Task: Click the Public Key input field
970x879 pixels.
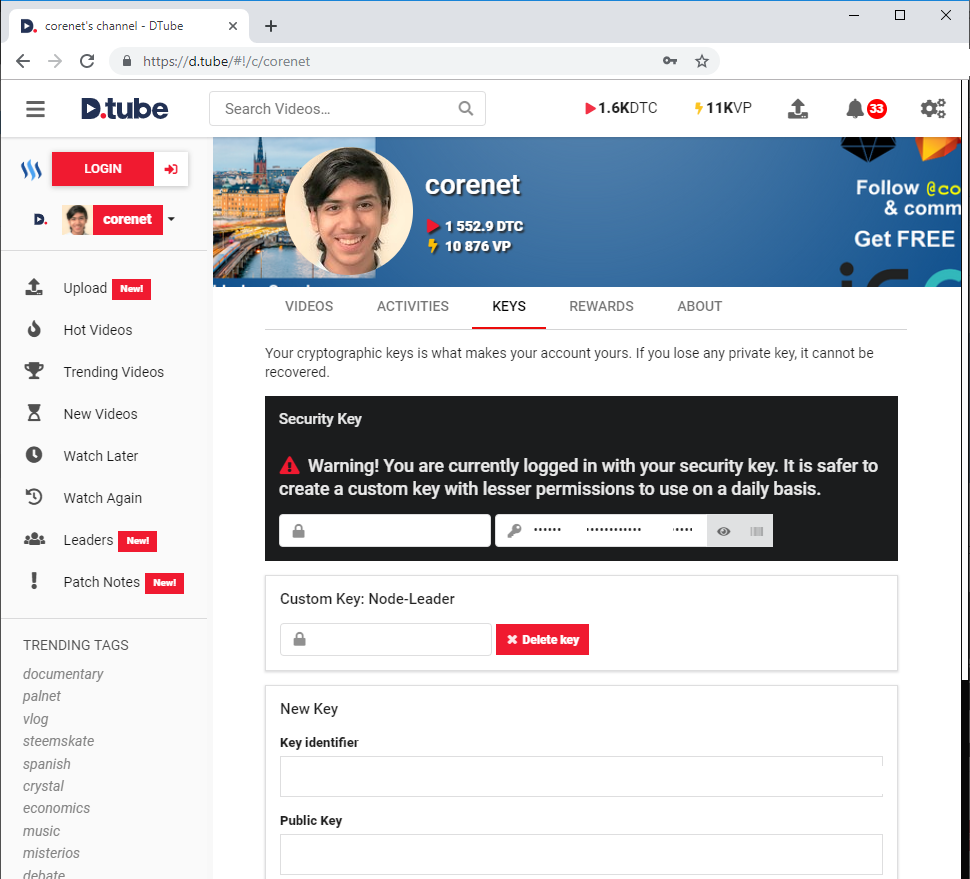Action: [581, 854]
